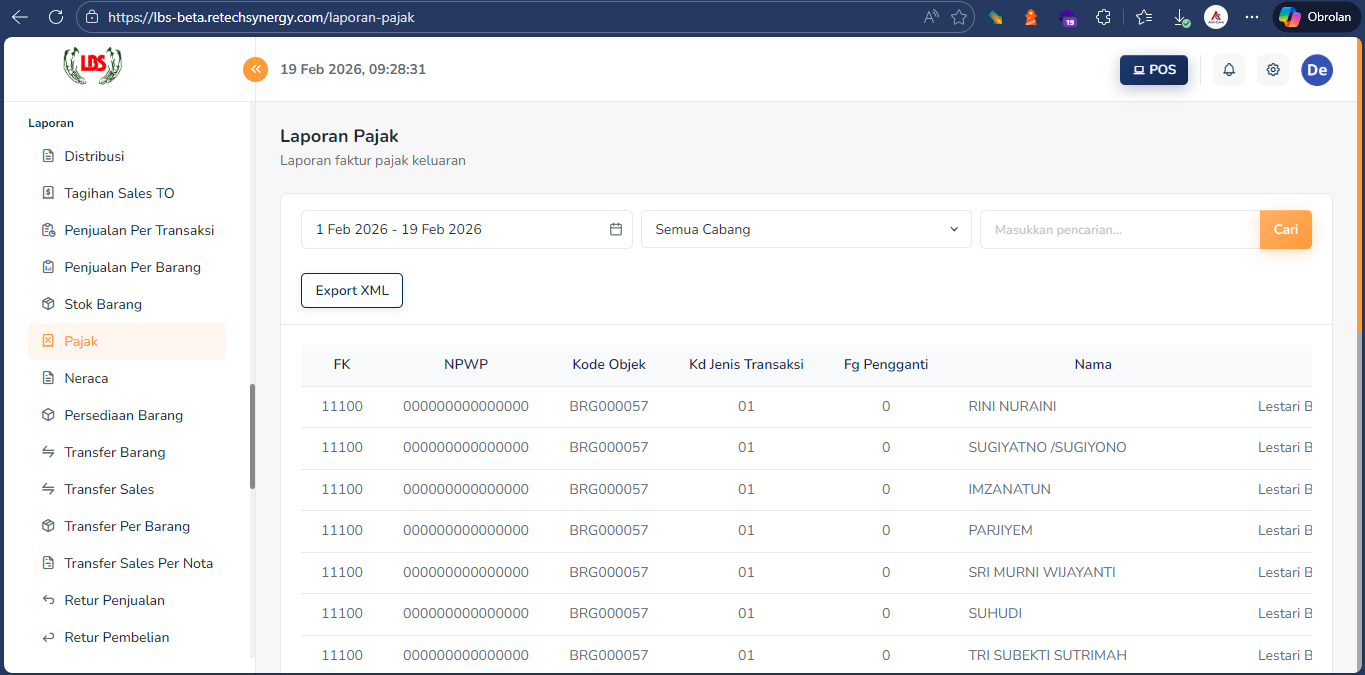Bookmark the page with the star icon

[959, 17]
